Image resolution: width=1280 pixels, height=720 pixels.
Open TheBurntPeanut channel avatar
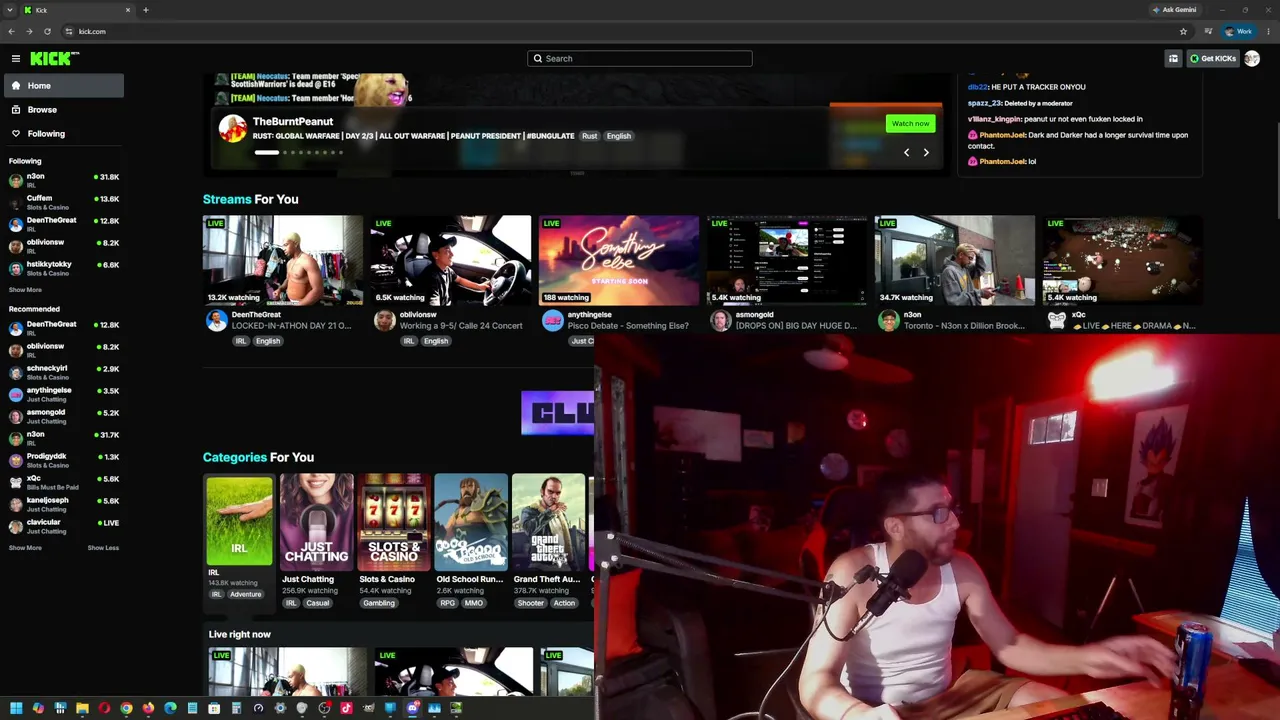[232, 129]
